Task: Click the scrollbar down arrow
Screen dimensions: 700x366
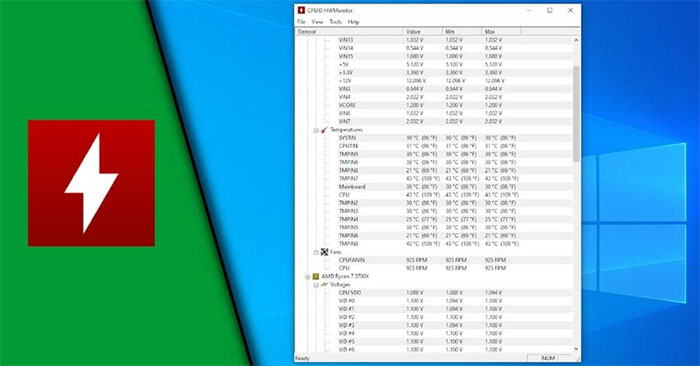Action: click(x=576, y=349)
